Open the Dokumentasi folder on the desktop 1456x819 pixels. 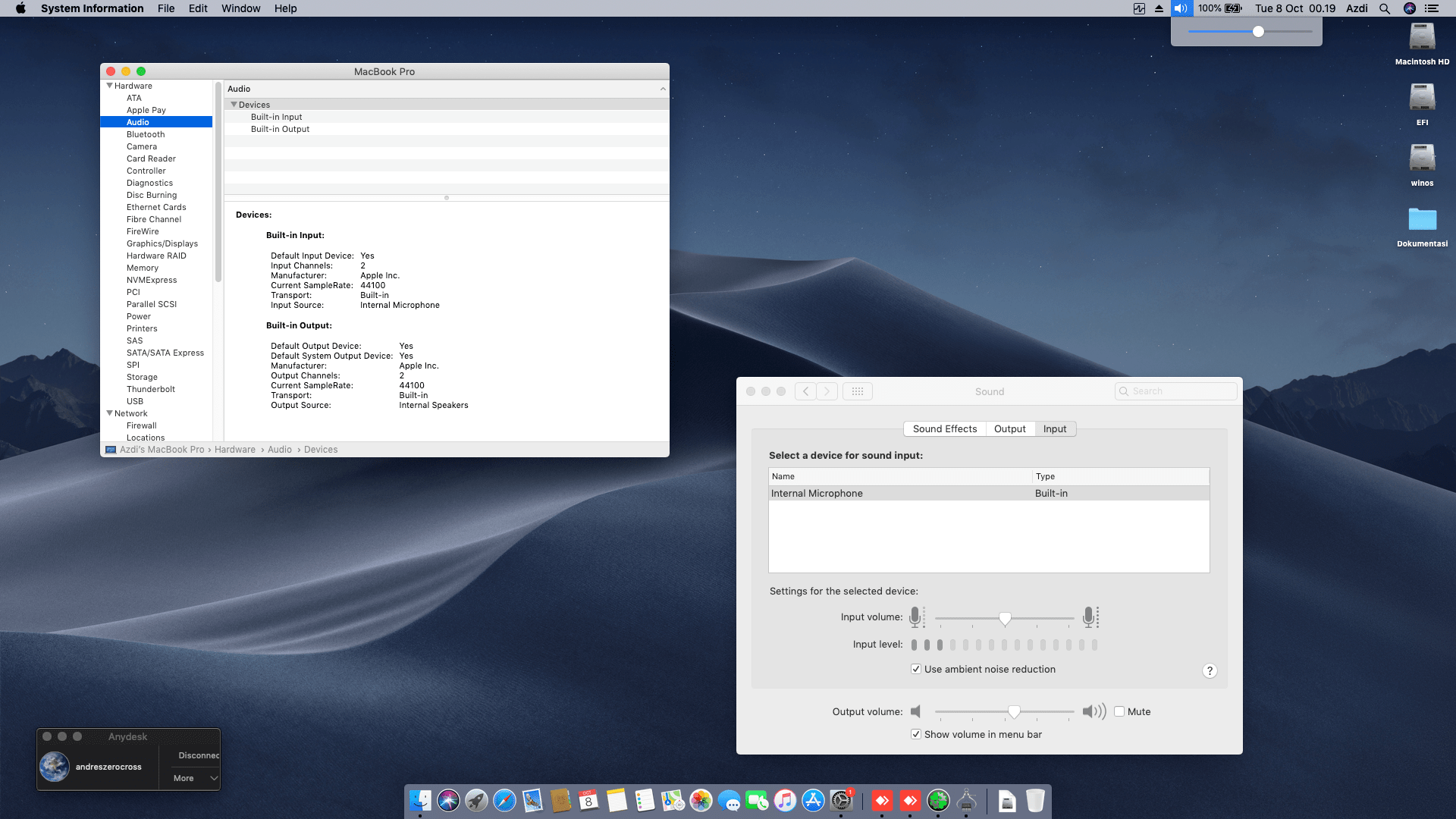click(x=1422, y=220)
